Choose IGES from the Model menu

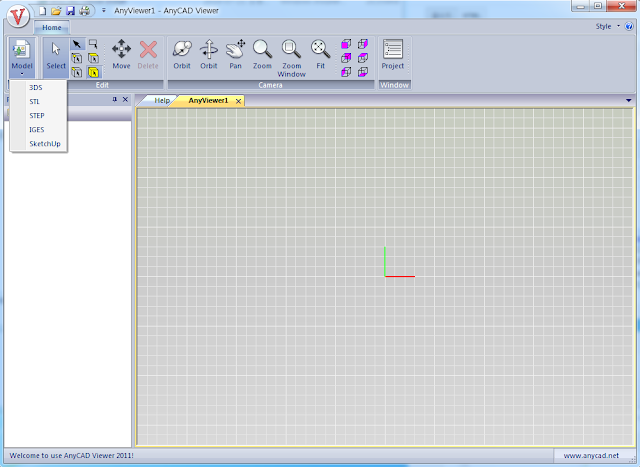(38, 129)
